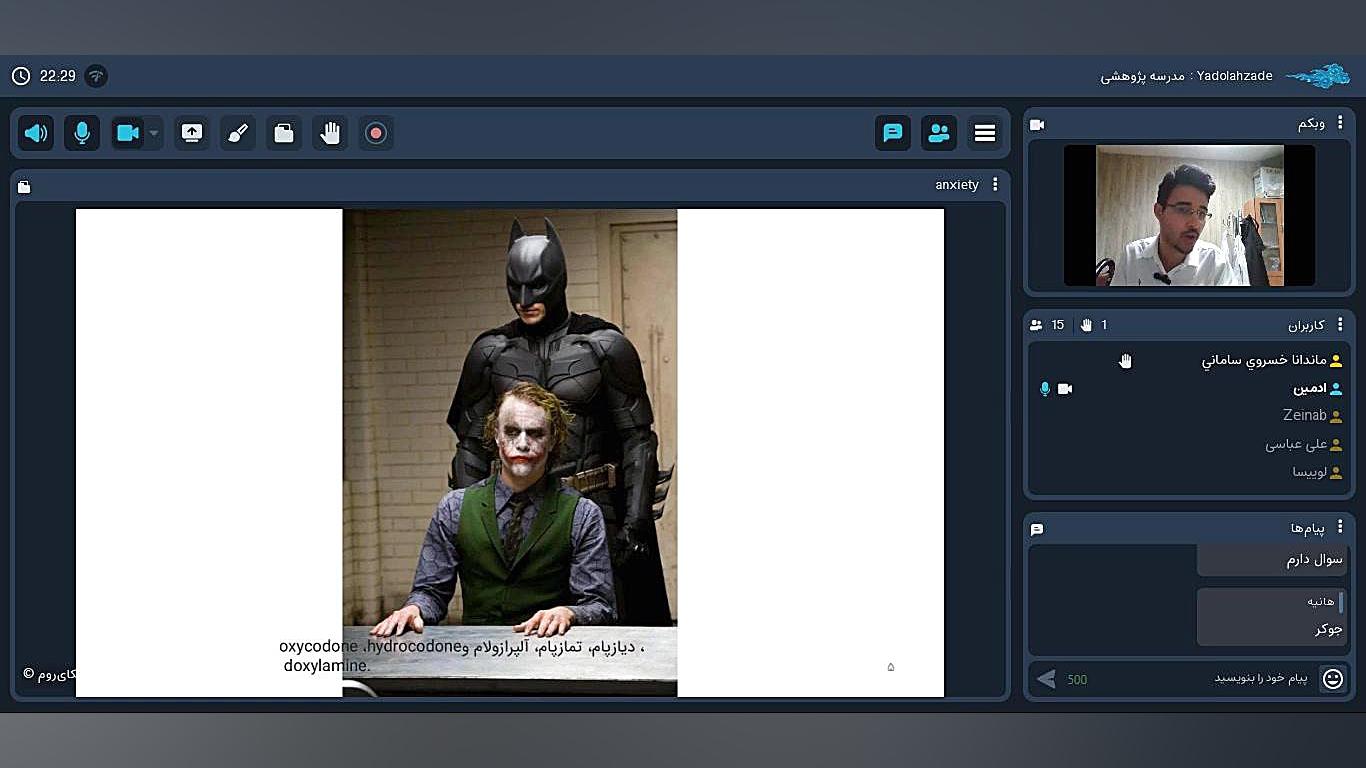Open the webcam panel three-dot menu
This screenshot has height=768, width=1366.
[1340, 123]
